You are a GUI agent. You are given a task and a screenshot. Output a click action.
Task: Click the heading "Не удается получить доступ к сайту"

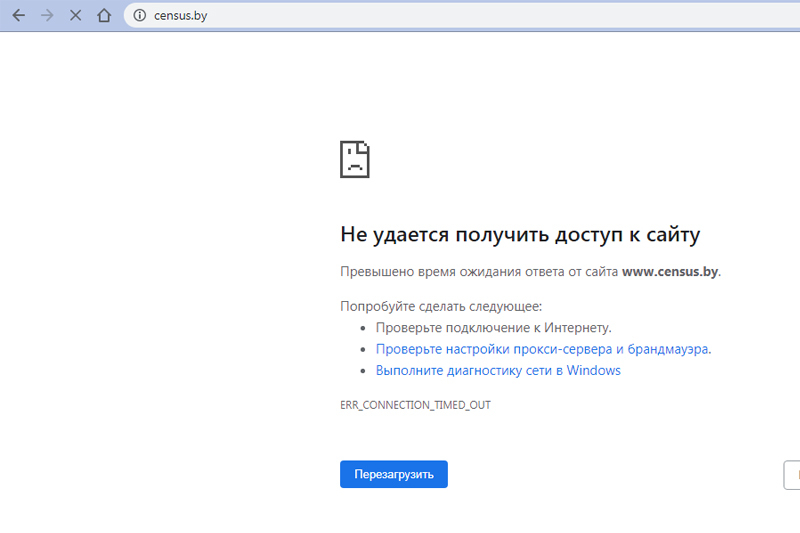(520, 235)
